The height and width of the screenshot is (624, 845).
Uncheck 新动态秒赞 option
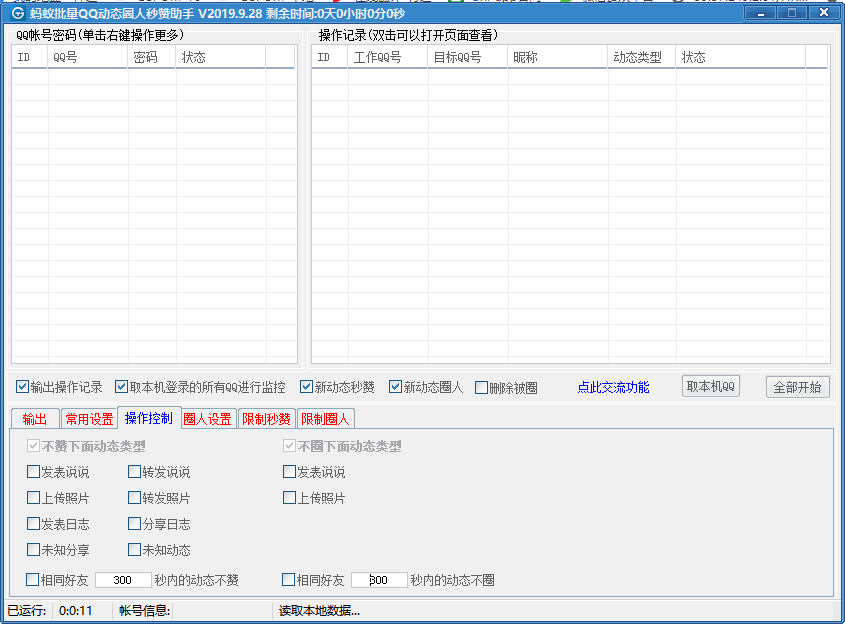[306, 387]
